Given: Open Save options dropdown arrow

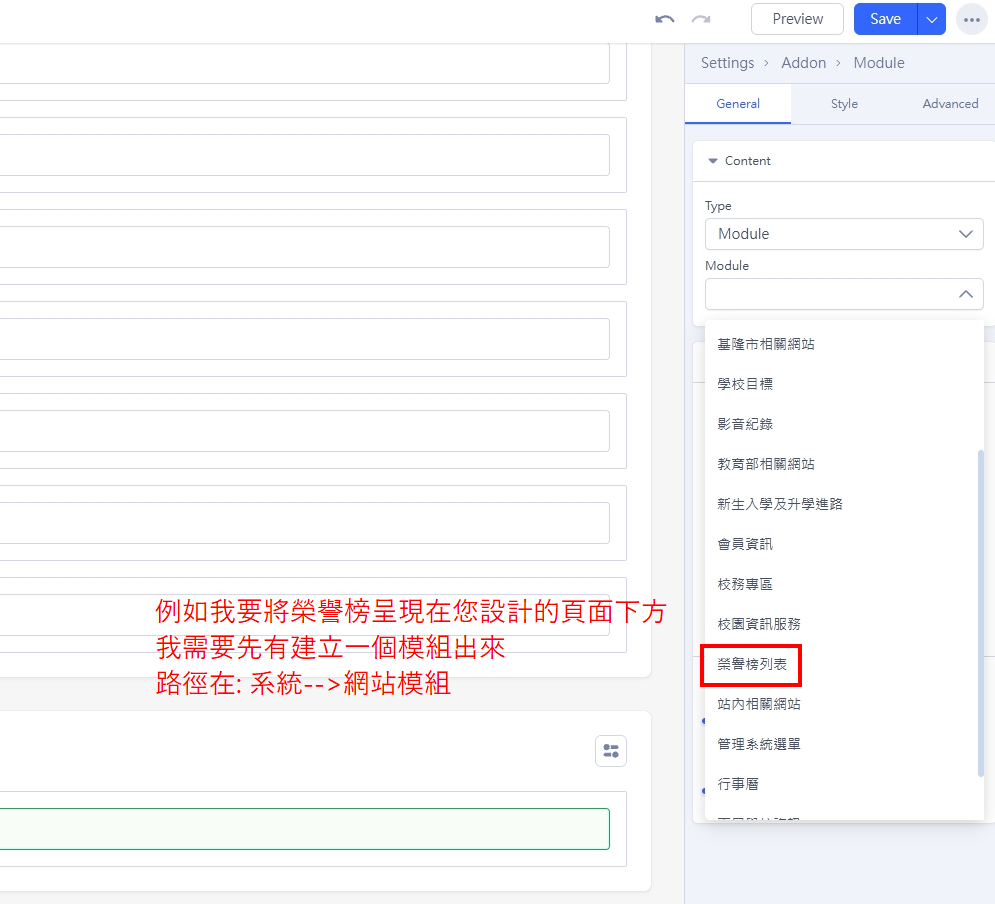Looking at the screenshot, I should pos(931,19).
